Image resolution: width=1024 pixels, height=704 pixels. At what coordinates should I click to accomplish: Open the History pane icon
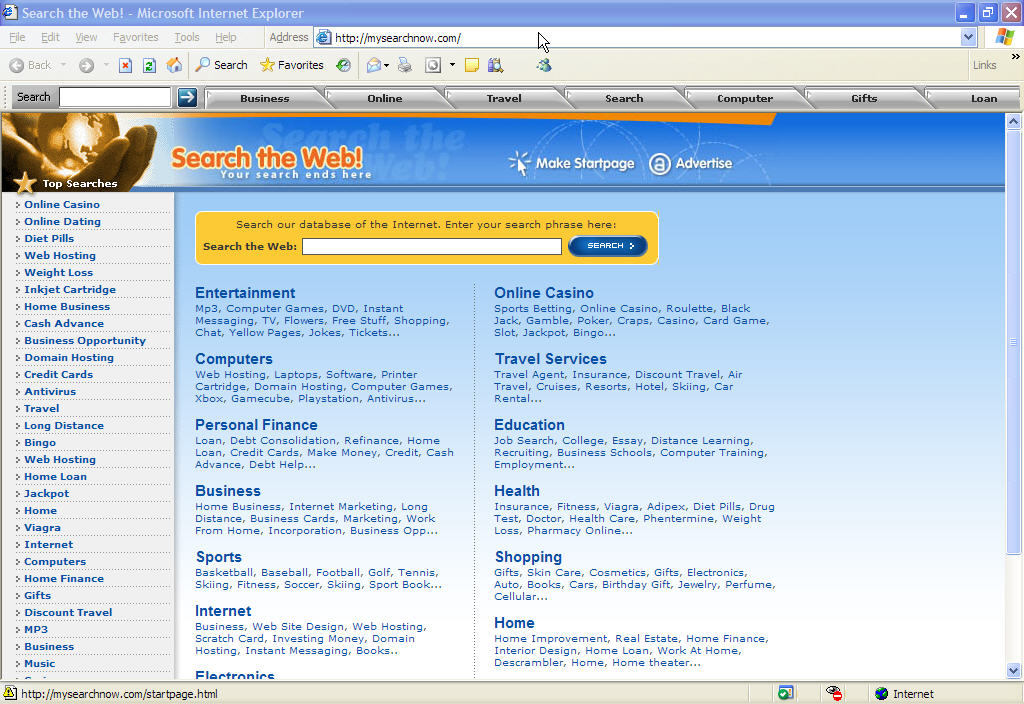(x=344, y=65)
